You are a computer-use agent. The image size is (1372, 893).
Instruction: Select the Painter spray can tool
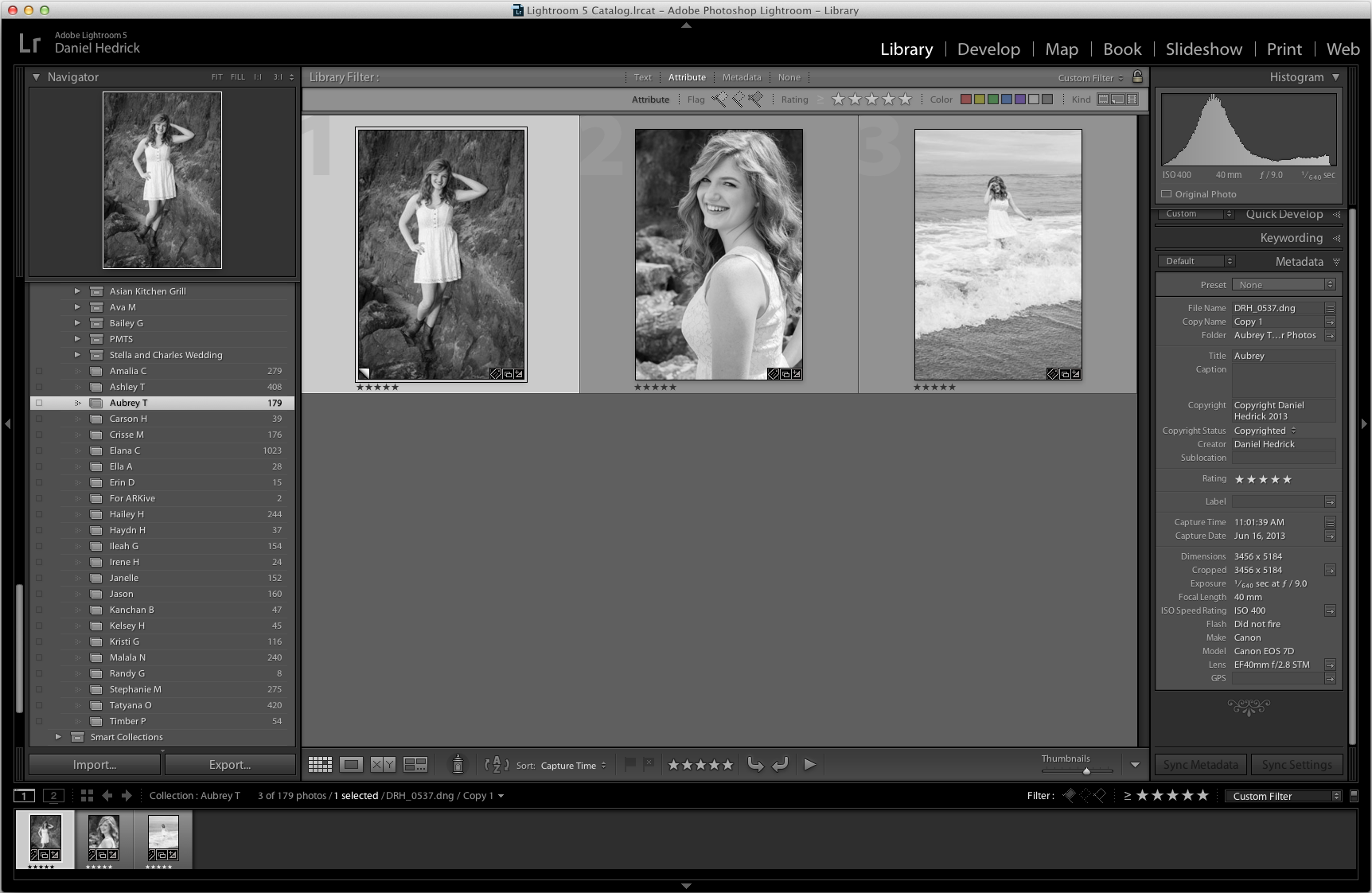click(x=458, y=765)
